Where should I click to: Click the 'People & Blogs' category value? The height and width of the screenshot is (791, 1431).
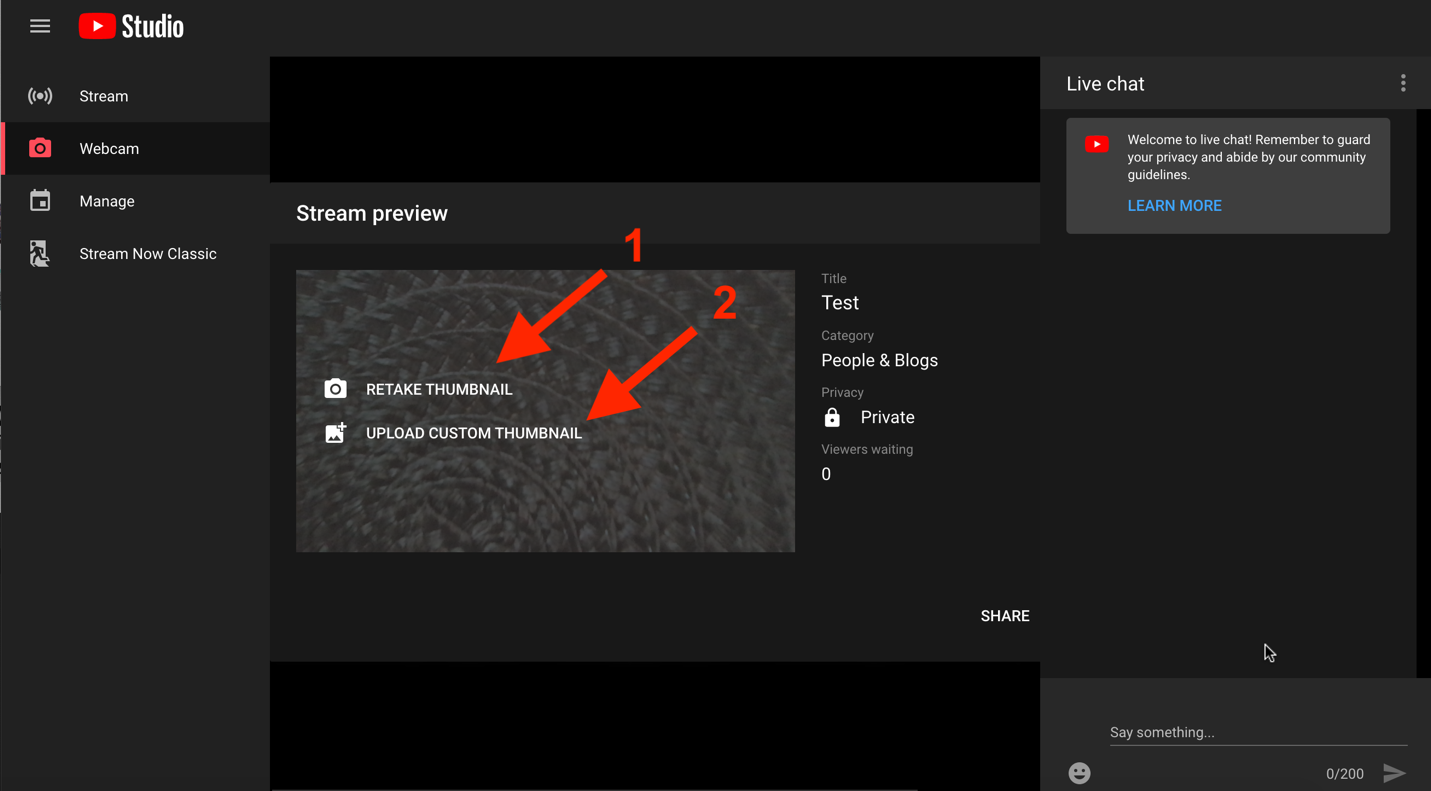click(880, 360)
